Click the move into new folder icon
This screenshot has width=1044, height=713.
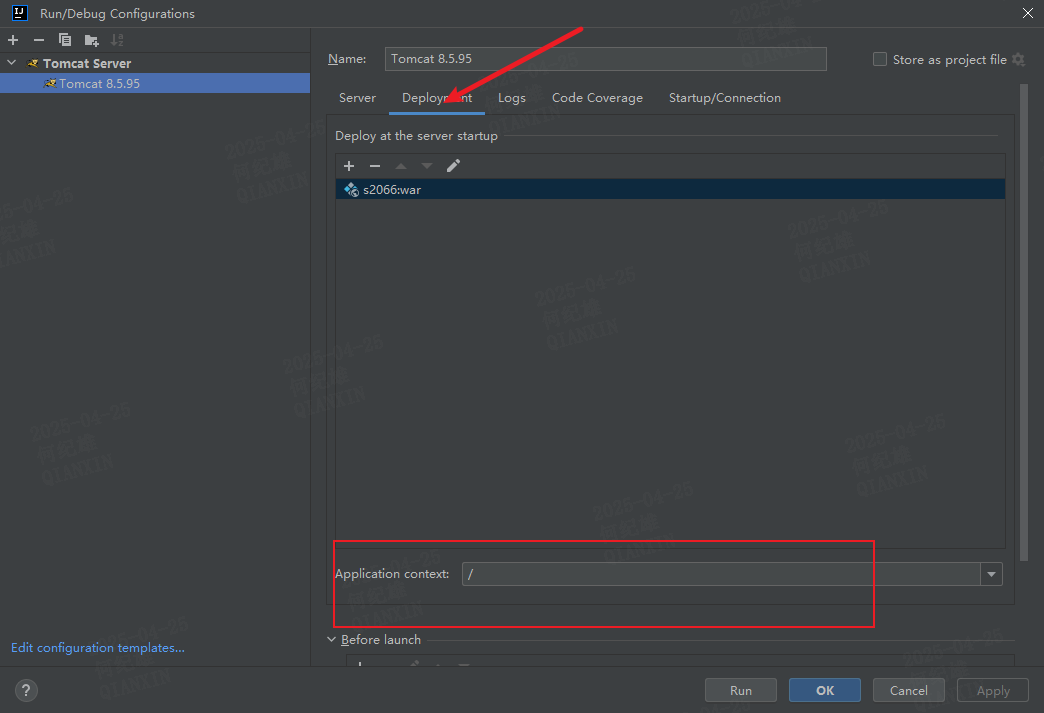click(91, 41)
